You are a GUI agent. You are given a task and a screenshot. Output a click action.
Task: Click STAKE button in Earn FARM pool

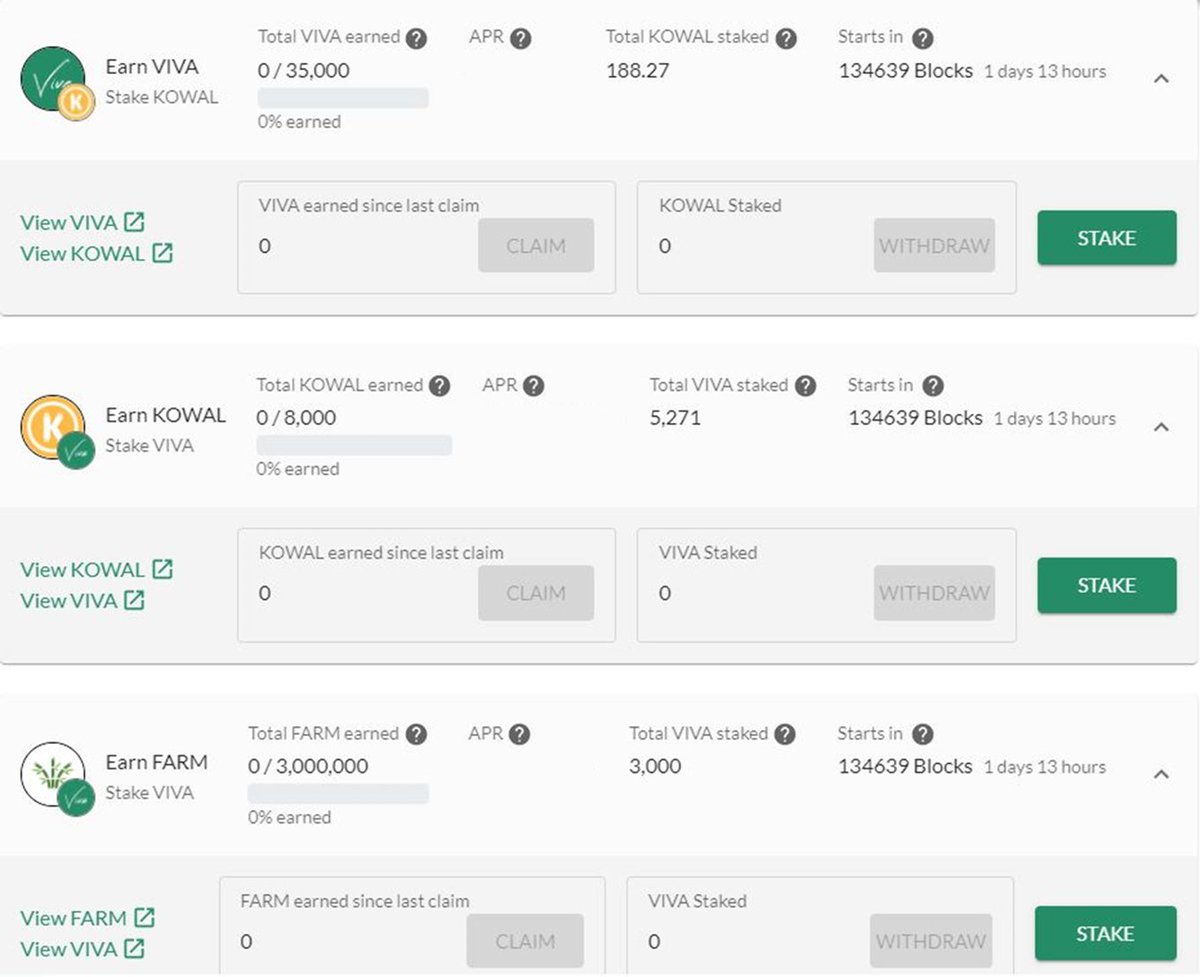point(1105,933)
